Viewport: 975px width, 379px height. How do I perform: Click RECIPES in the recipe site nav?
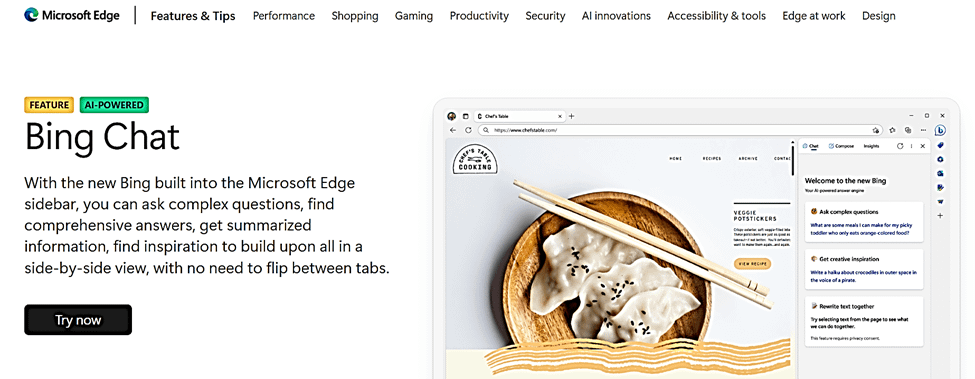click(712, 158)
